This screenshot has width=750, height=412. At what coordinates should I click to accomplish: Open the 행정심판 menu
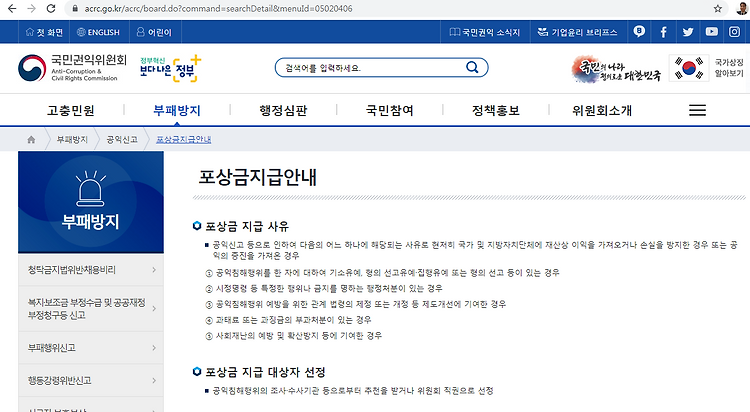coord(283,111)
